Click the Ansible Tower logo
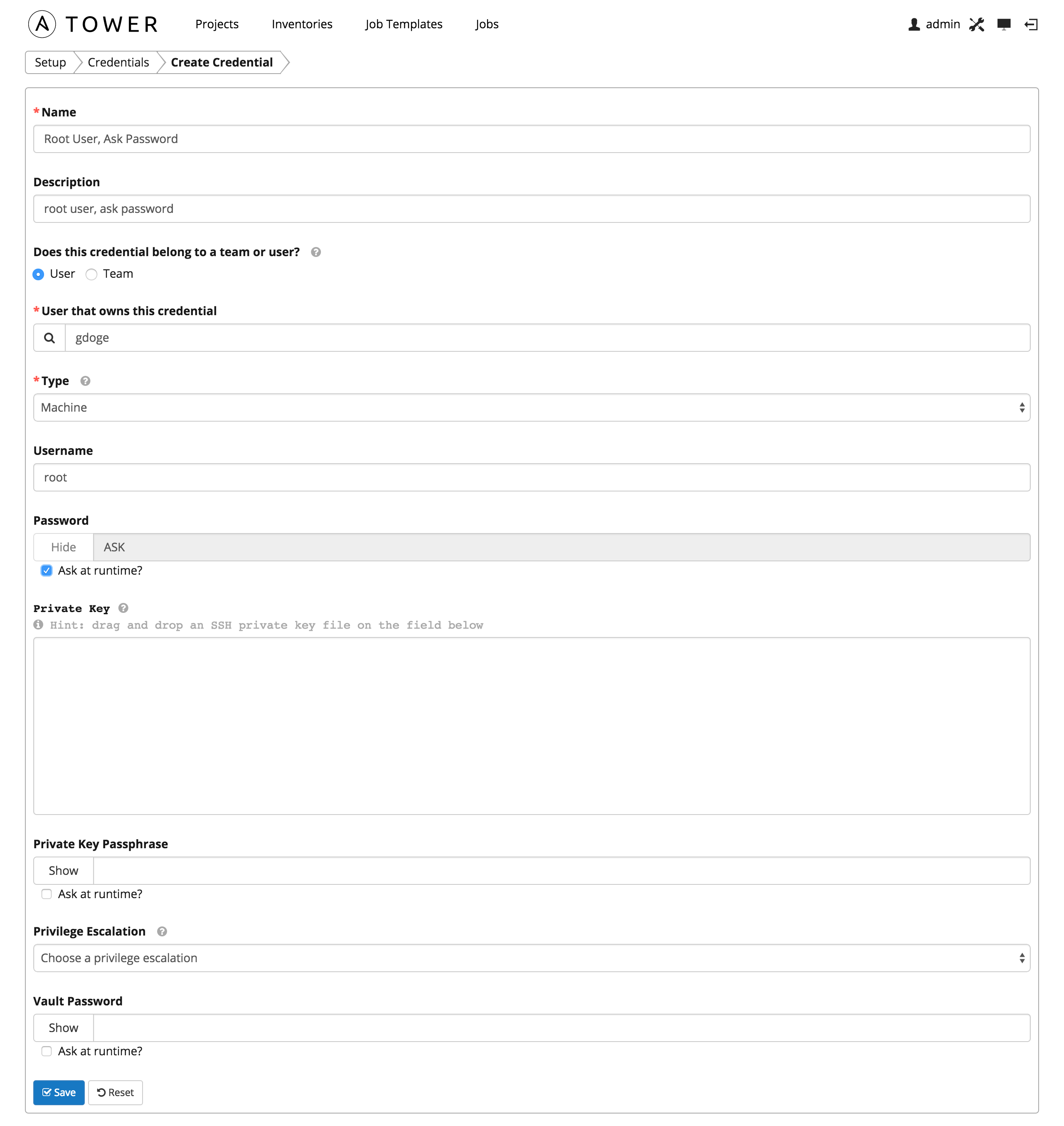This screenshot has width=1064, height=1126. (94, 25)
